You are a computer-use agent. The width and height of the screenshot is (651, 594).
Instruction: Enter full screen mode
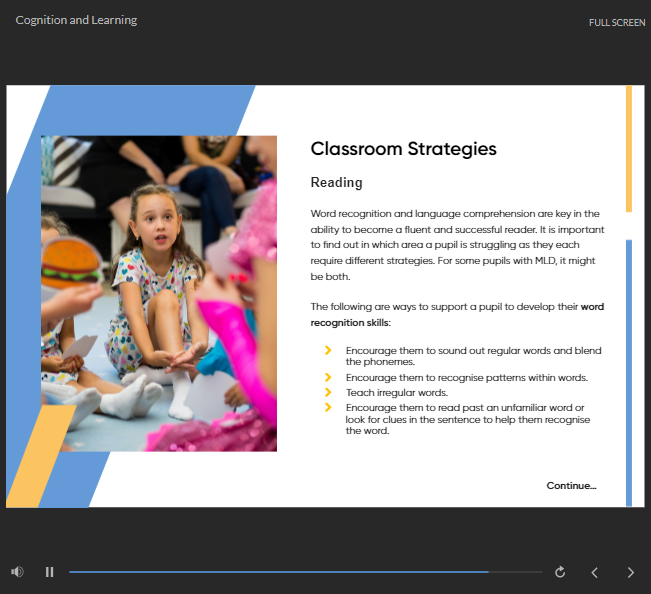click(x=617, y=23)
